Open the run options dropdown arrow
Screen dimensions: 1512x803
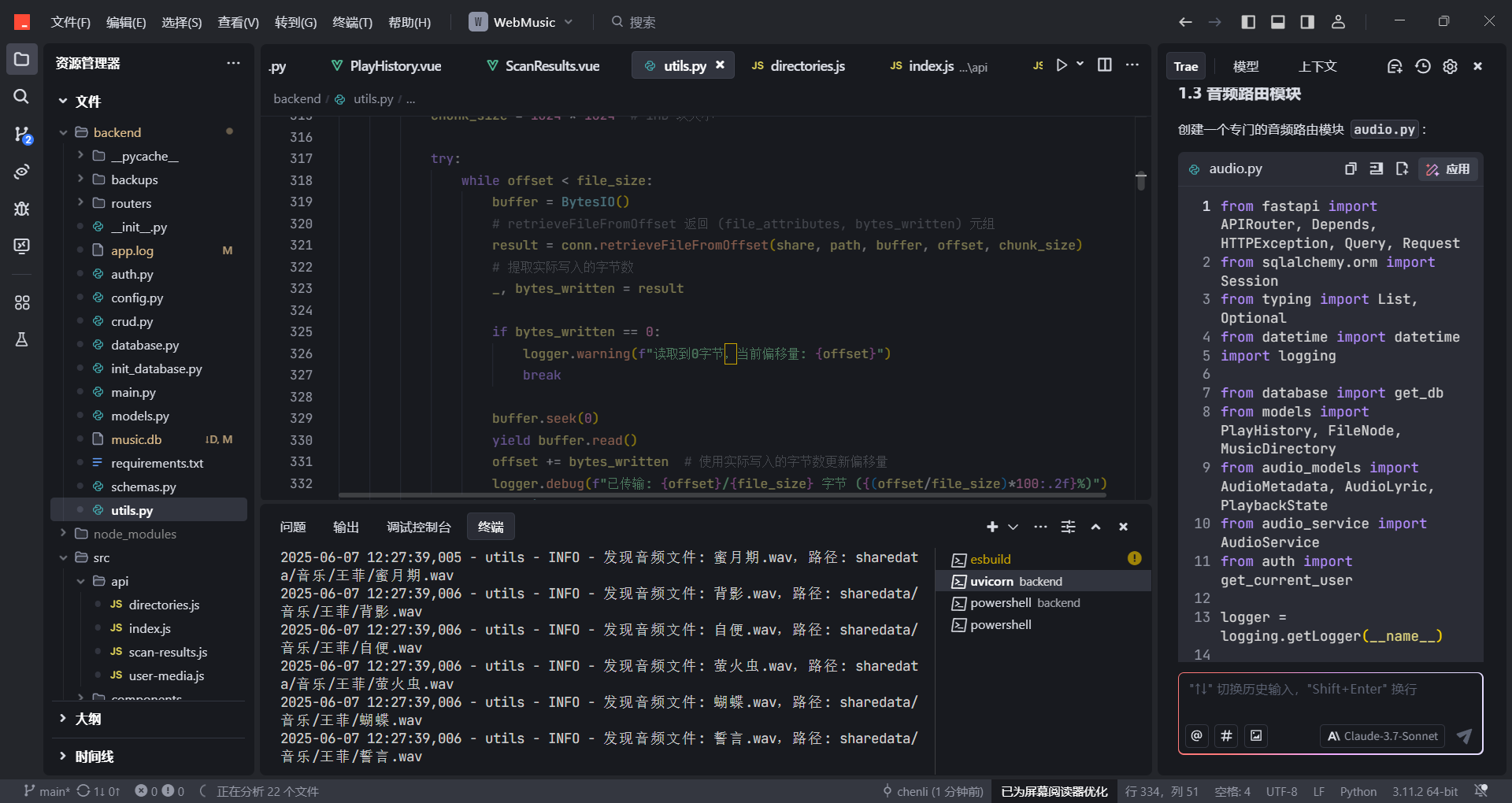tap(1080, 64)
